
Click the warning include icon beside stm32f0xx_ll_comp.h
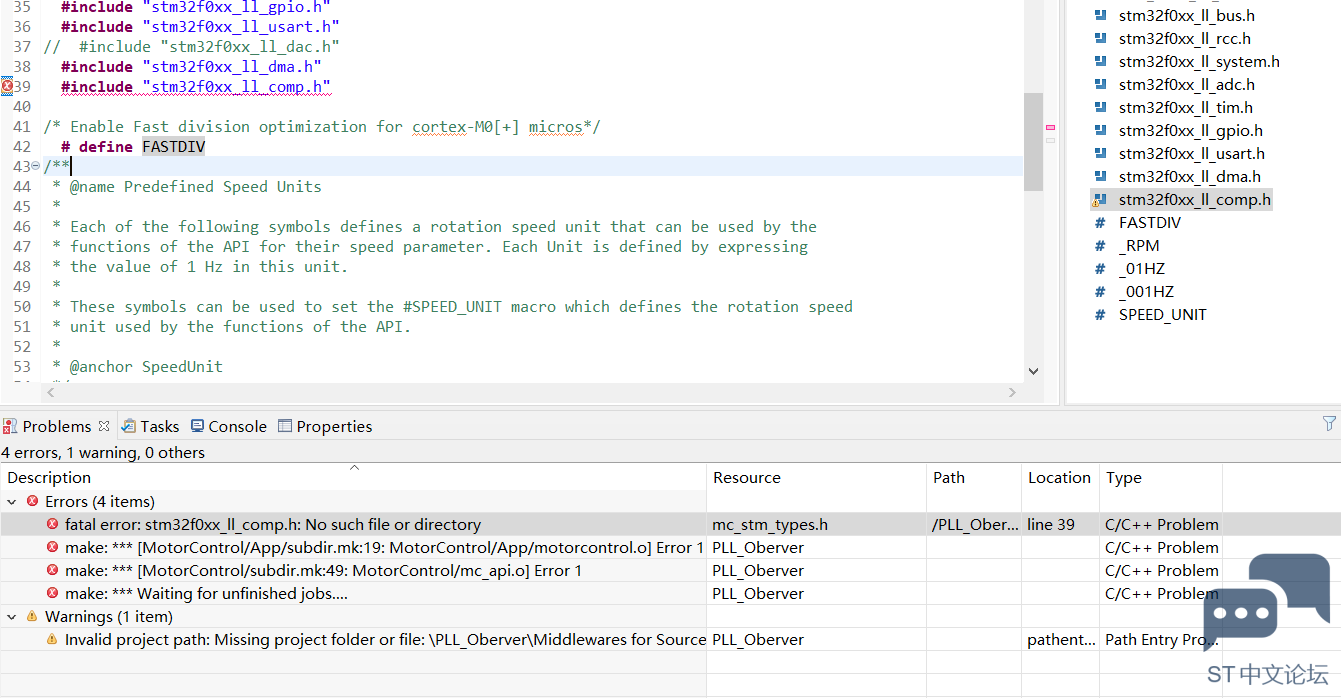pyautogui.click(x=1100, y=200)
